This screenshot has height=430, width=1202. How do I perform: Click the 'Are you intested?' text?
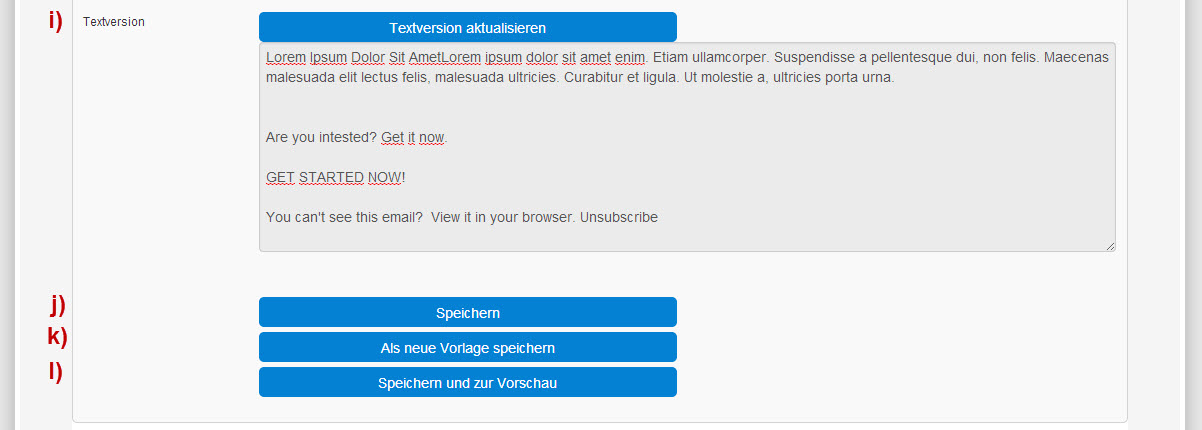point(321,137)
